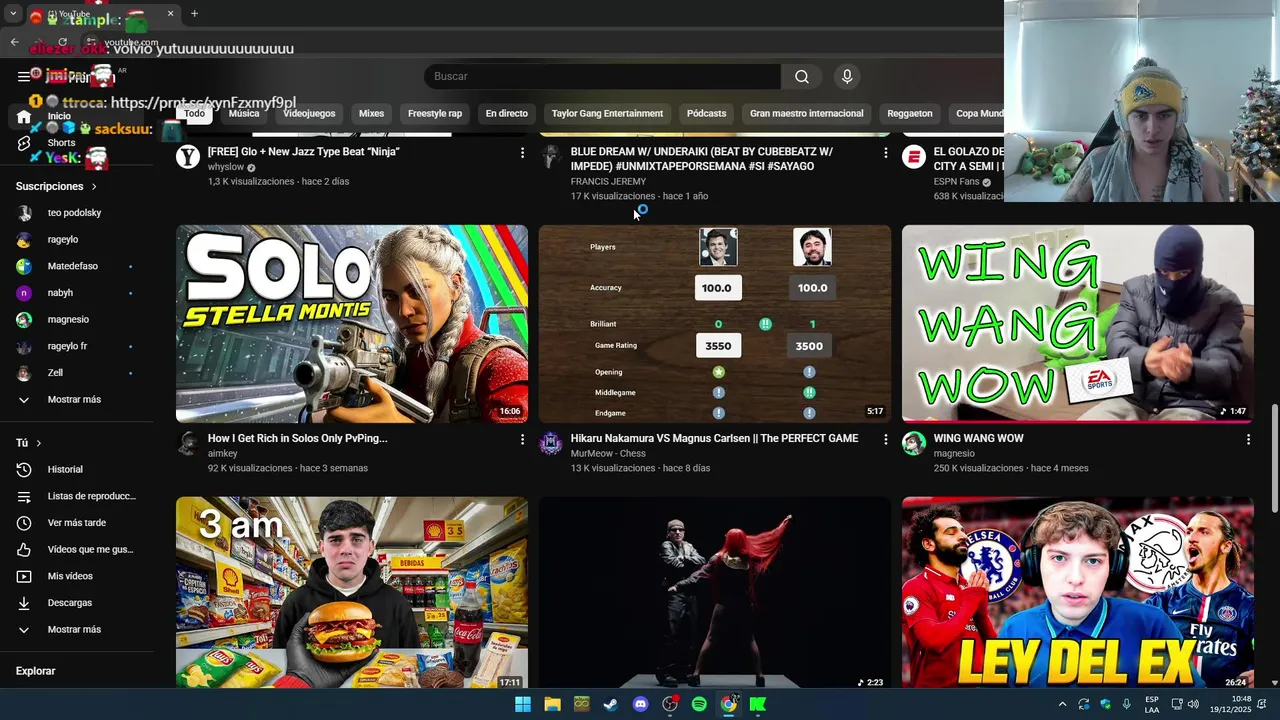Open MurMeow - Chess channel avatar
The image size is (1280, 720).
(551, 444)
